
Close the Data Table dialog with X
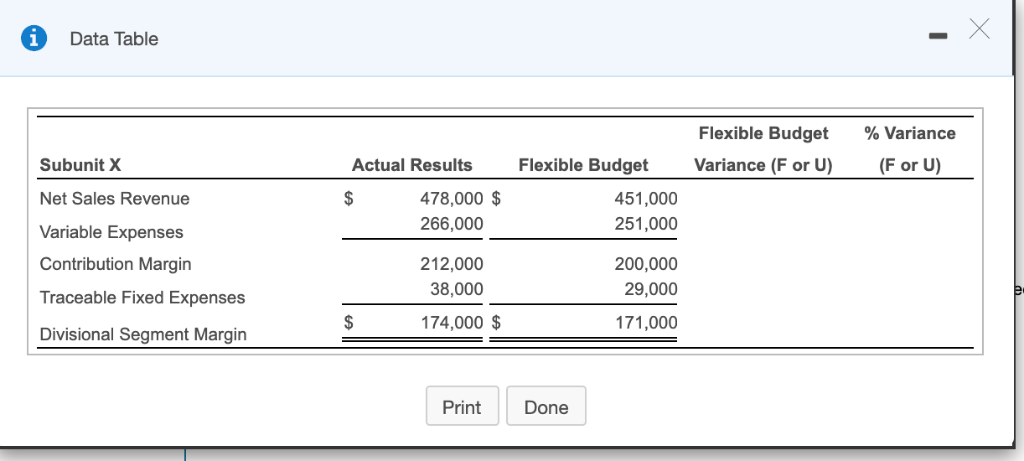(x=979, y=29)
